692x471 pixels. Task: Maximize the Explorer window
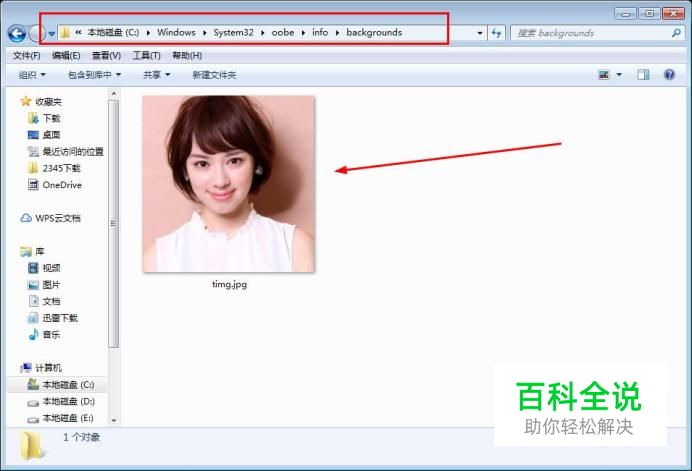(x=649, y=13)
